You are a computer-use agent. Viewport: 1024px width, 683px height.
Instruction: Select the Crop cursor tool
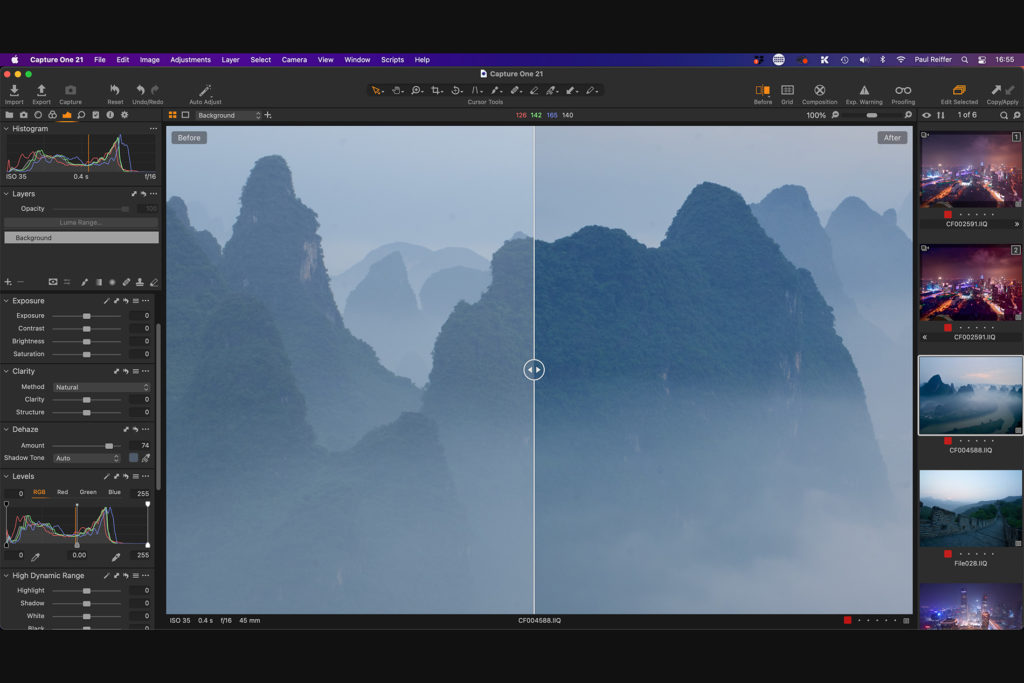pos(436,90)
